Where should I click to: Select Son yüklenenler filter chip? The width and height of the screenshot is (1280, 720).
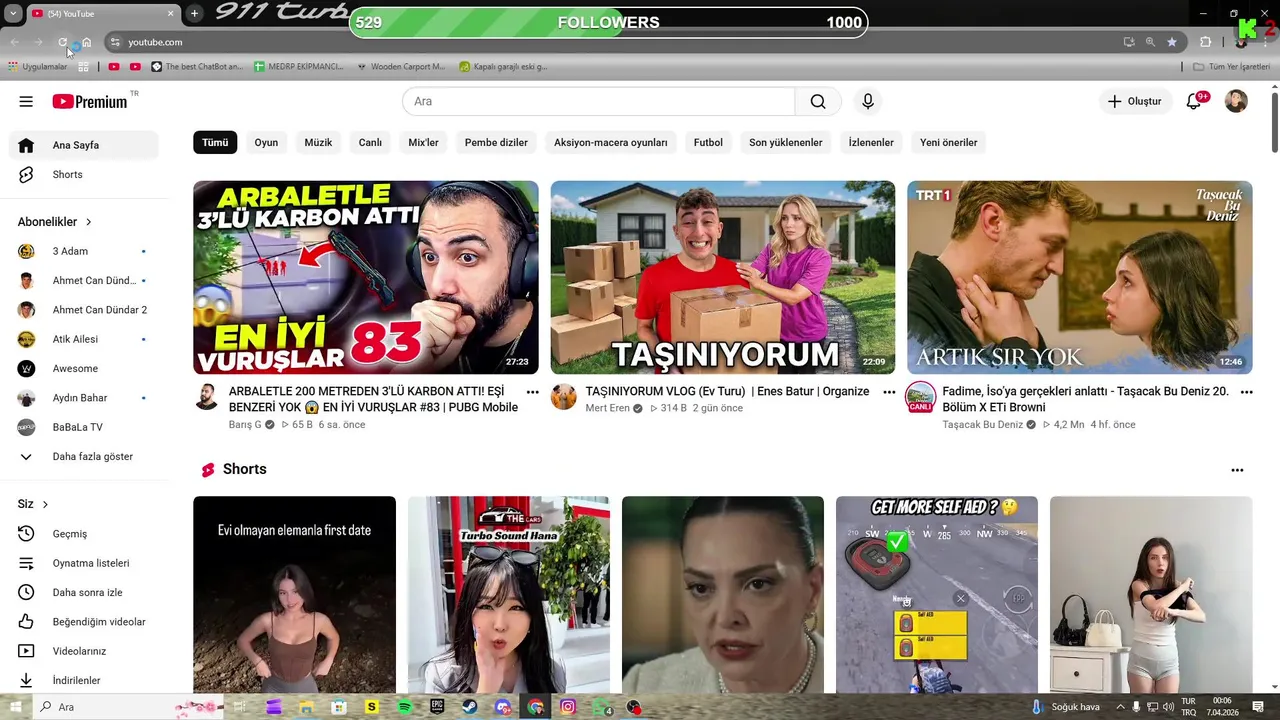786,142
